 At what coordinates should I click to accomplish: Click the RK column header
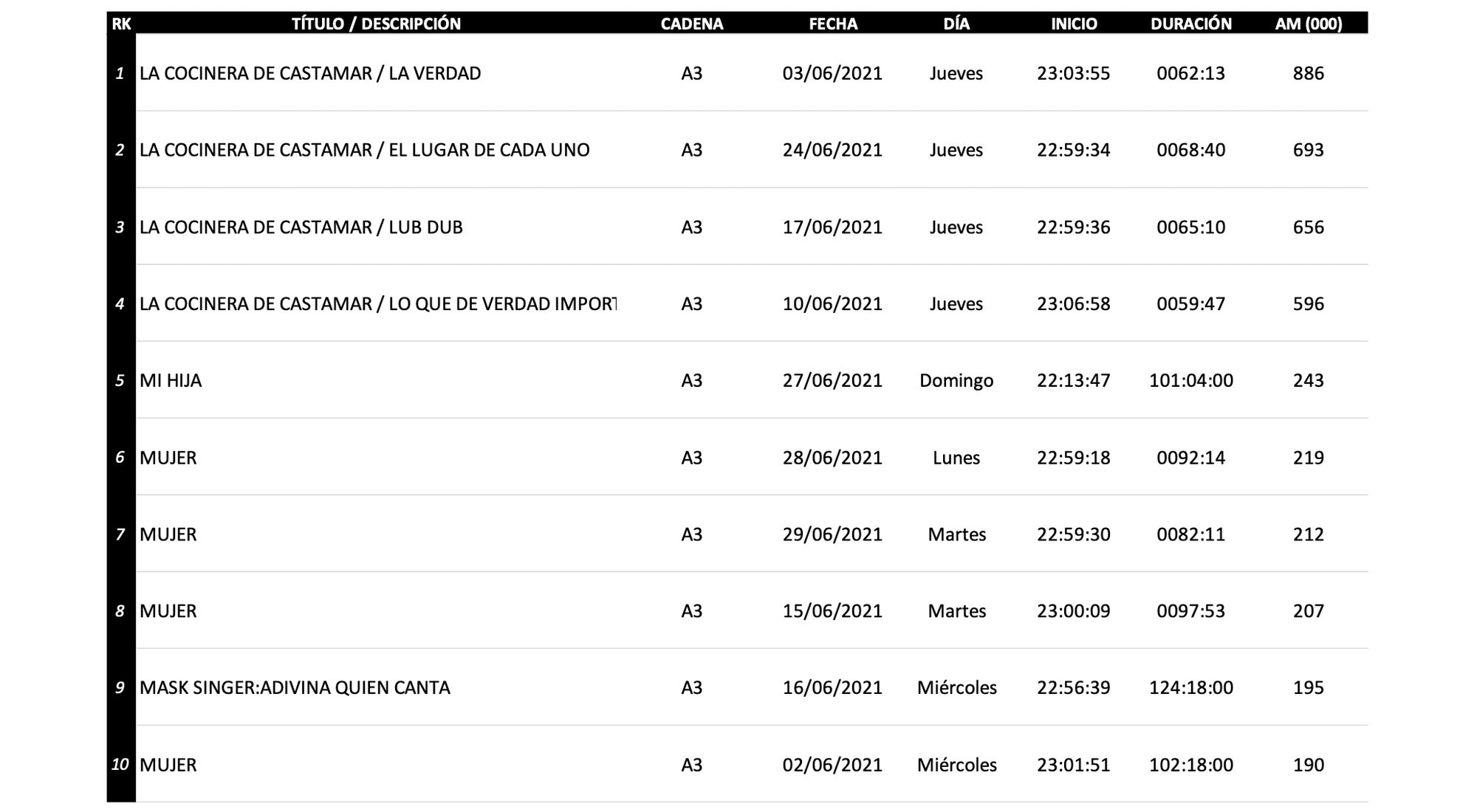[121, 24]
